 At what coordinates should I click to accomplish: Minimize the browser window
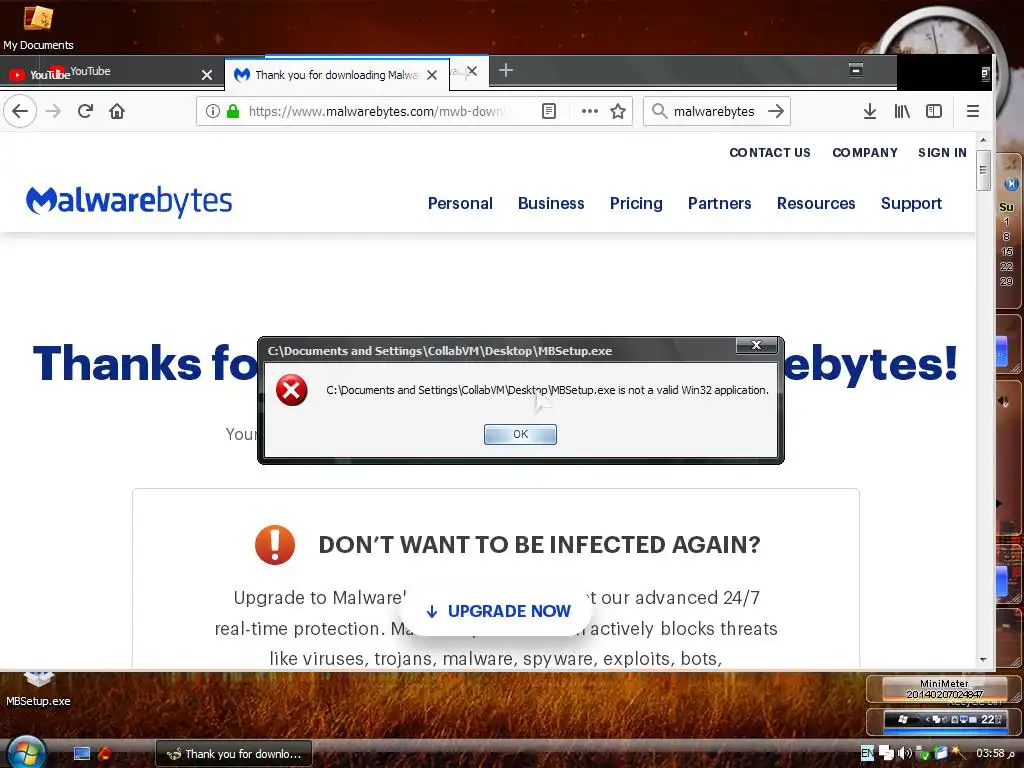pos(856,69)
